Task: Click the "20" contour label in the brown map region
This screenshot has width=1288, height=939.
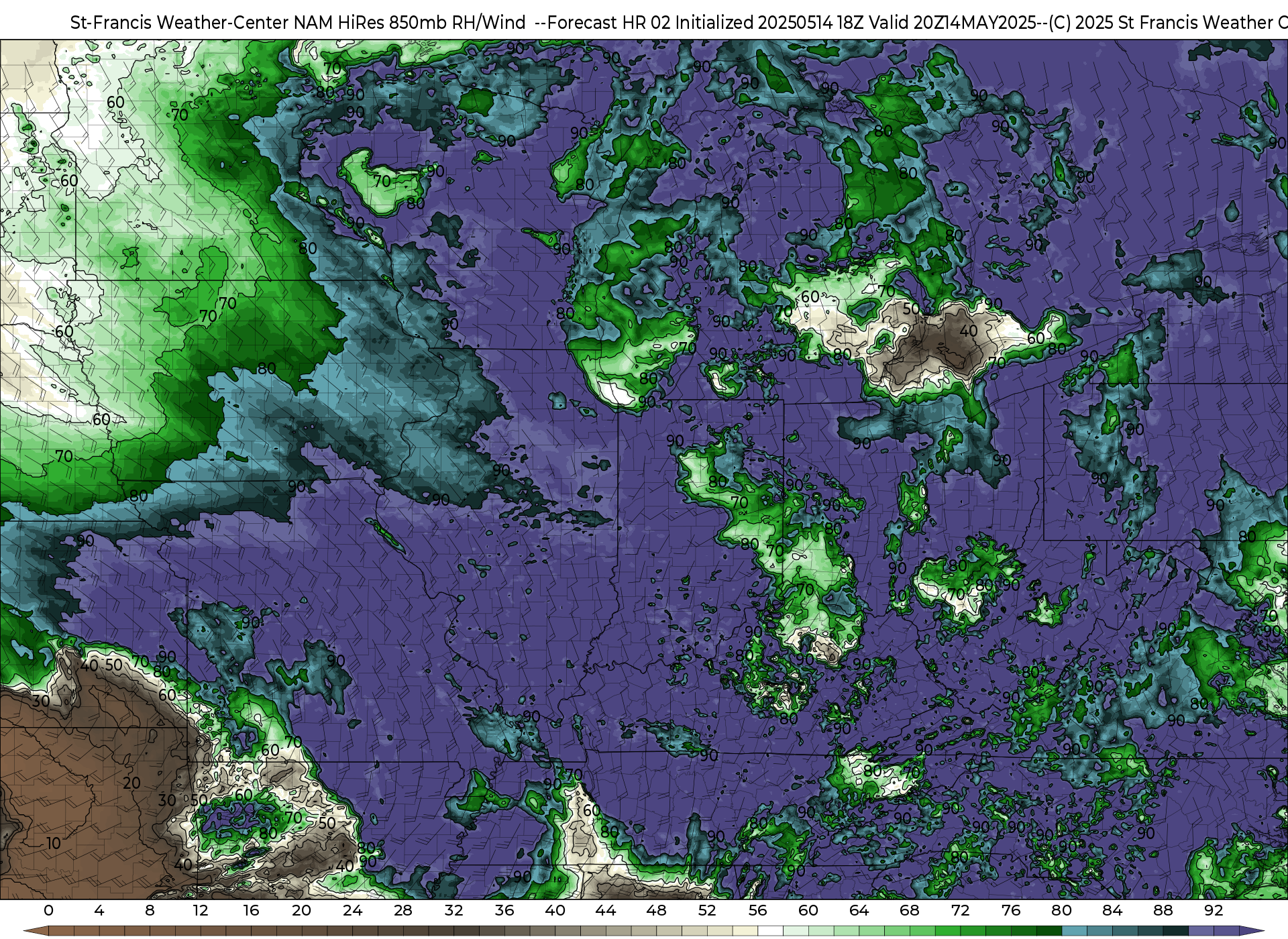Action: (x=131, y=783)
